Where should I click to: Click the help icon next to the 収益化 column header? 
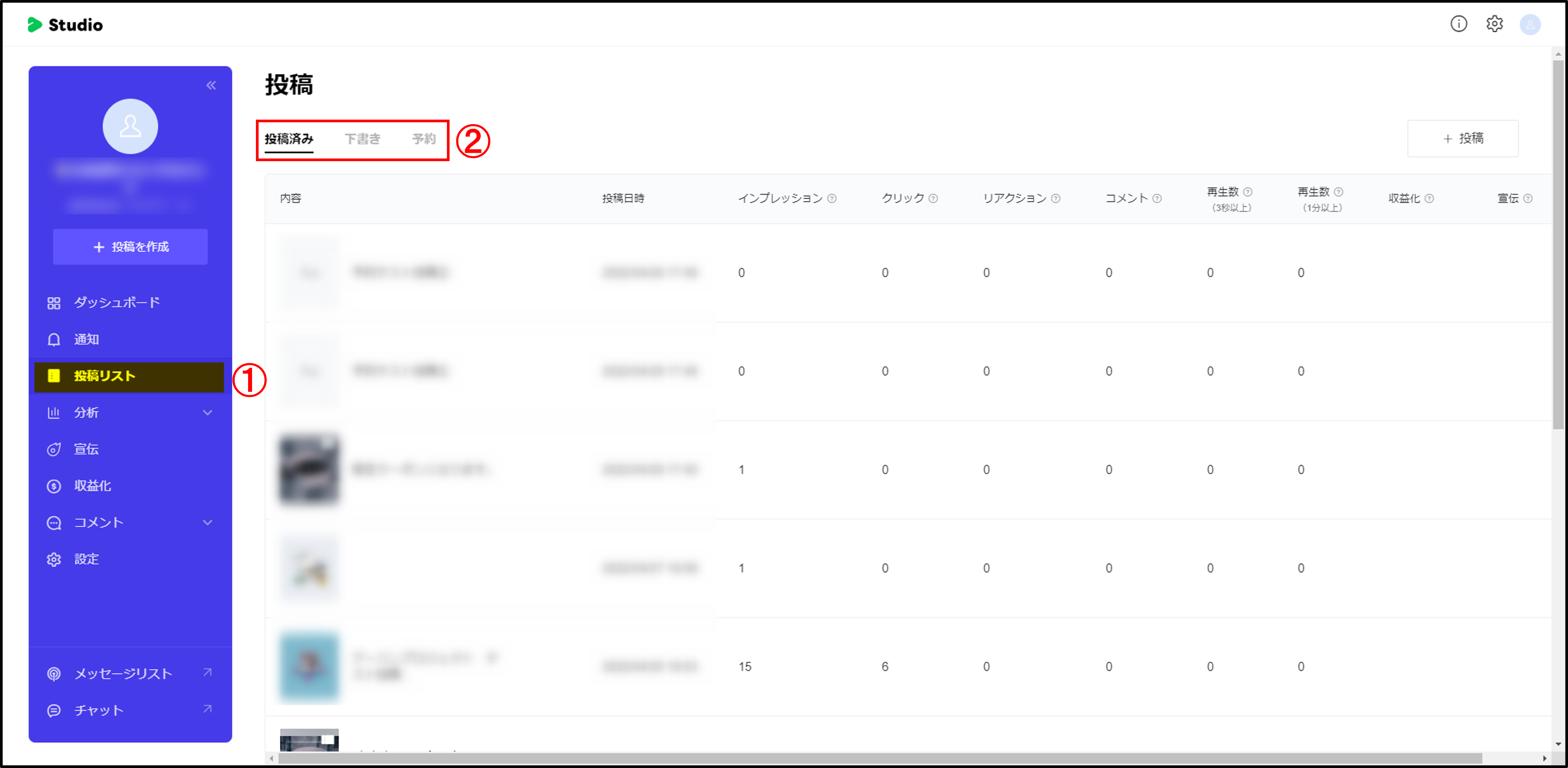(x=1429, y=199)
